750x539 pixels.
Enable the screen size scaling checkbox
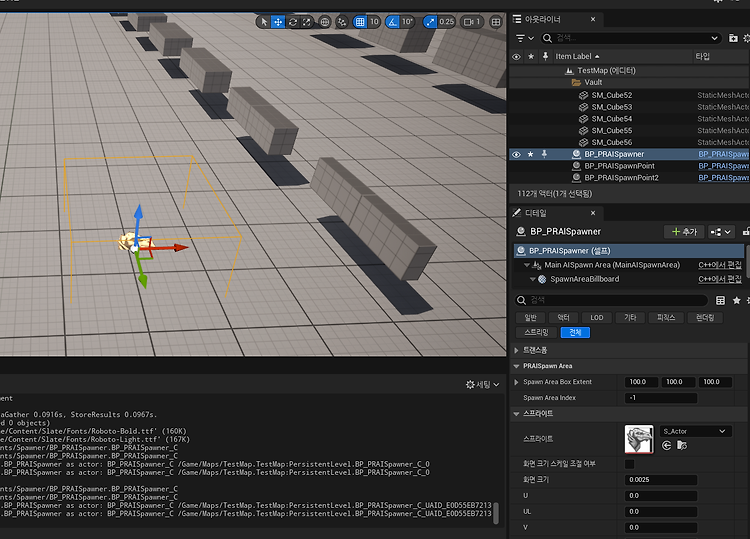click(629, 464)
